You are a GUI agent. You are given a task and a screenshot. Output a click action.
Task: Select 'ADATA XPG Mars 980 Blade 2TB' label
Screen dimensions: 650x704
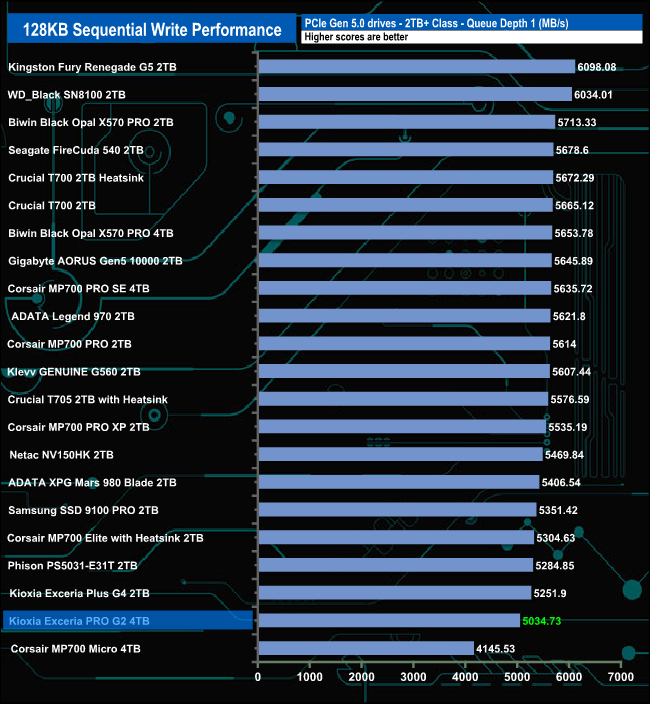pos(92,483)
